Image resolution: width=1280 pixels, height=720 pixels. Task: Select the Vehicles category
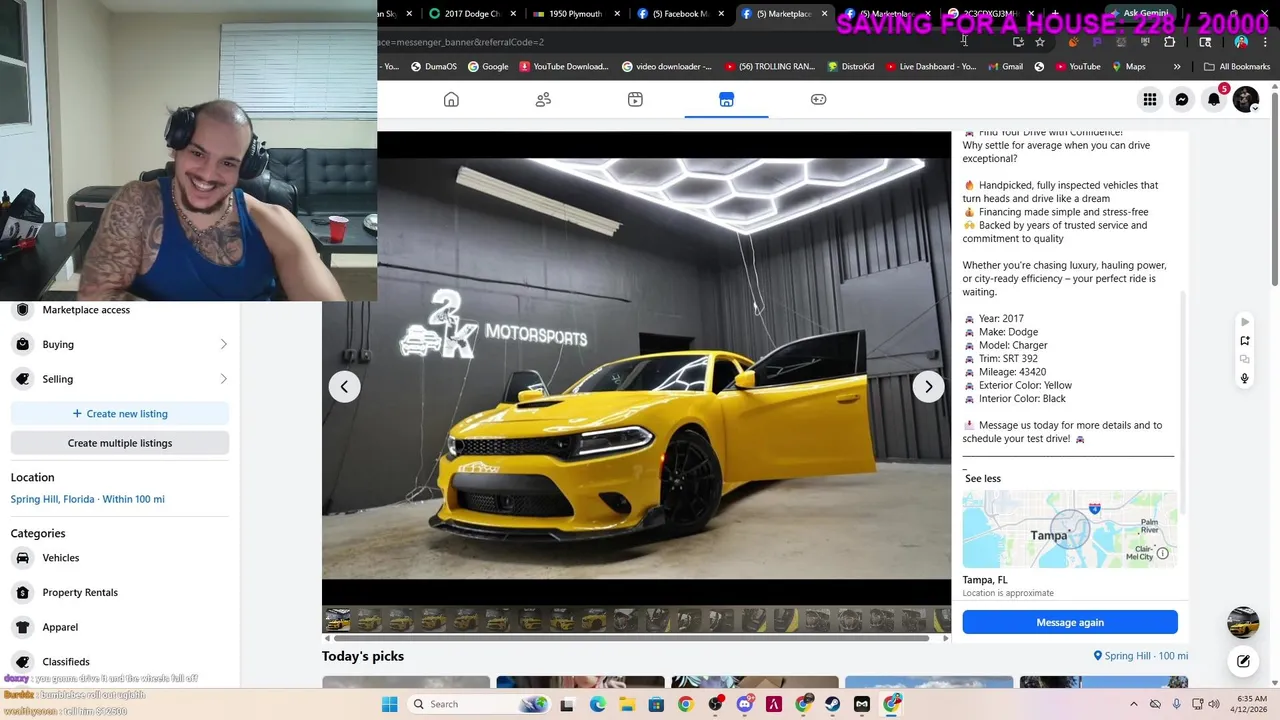click(120, 558)
